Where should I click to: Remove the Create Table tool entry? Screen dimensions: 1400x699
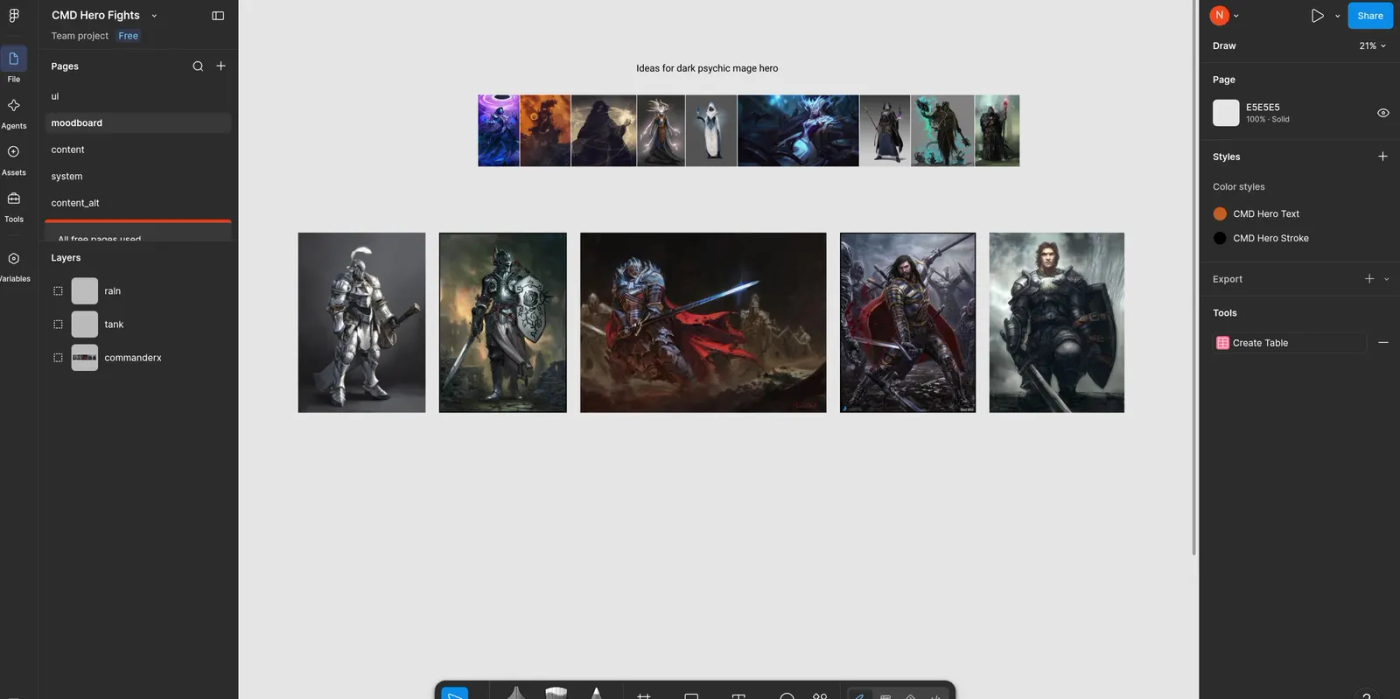click(x=1383, y=343)
